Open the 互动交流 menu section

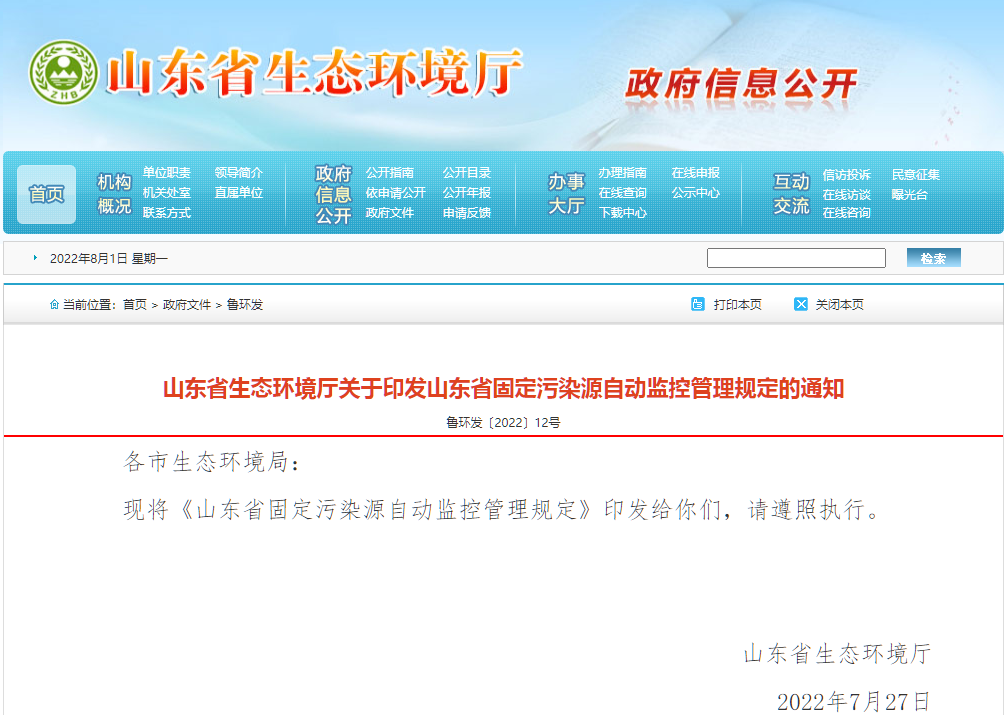point(789,190)
